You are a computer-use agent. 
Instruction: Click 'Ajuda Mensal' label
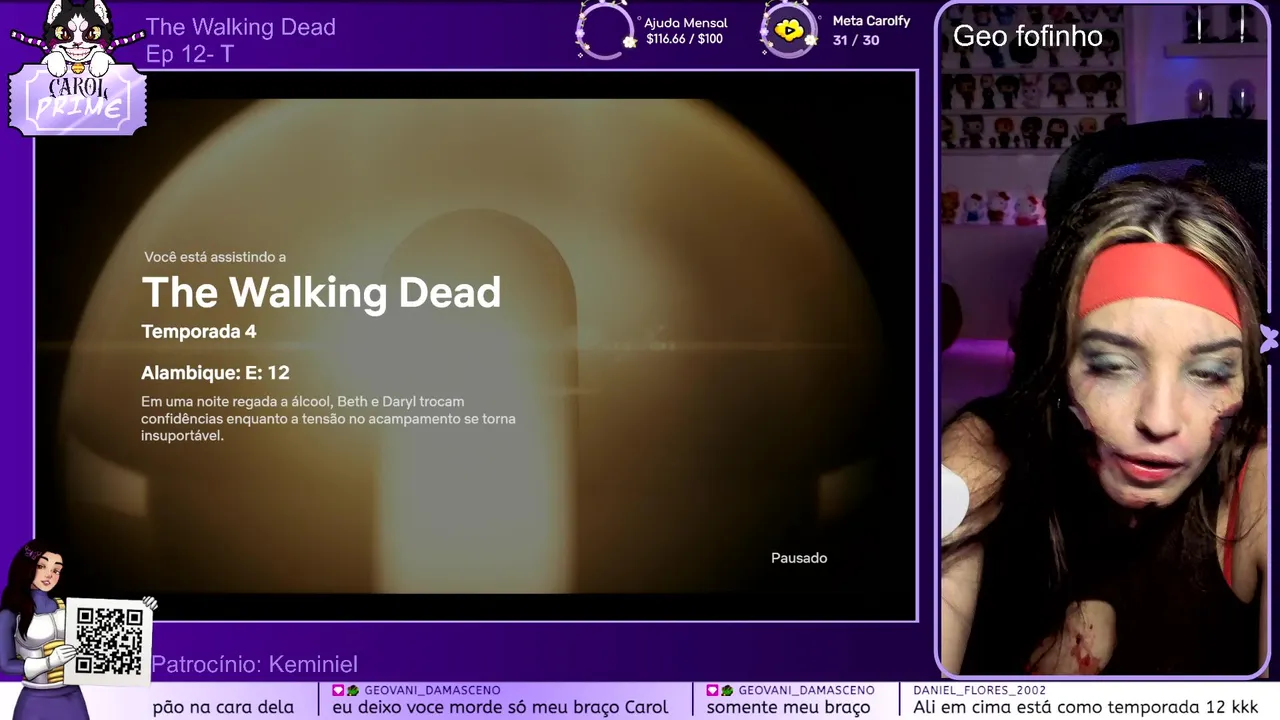click(686, 23)
